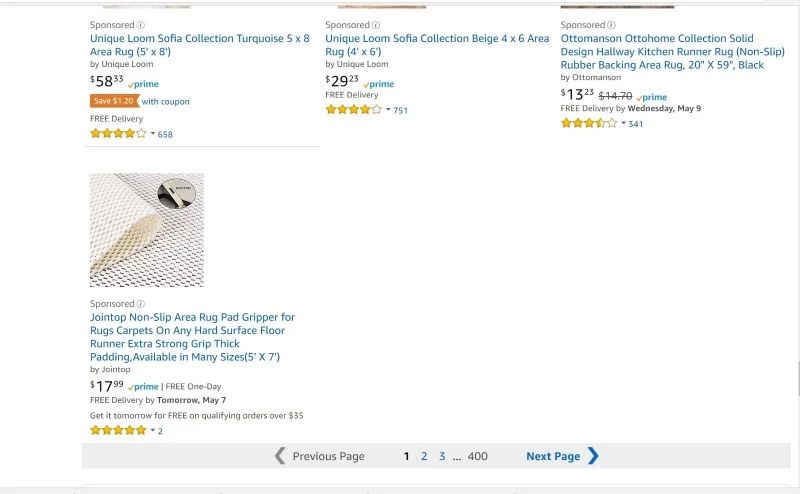
Task: Jump to page 3 of results
Action: click(442, 456)
